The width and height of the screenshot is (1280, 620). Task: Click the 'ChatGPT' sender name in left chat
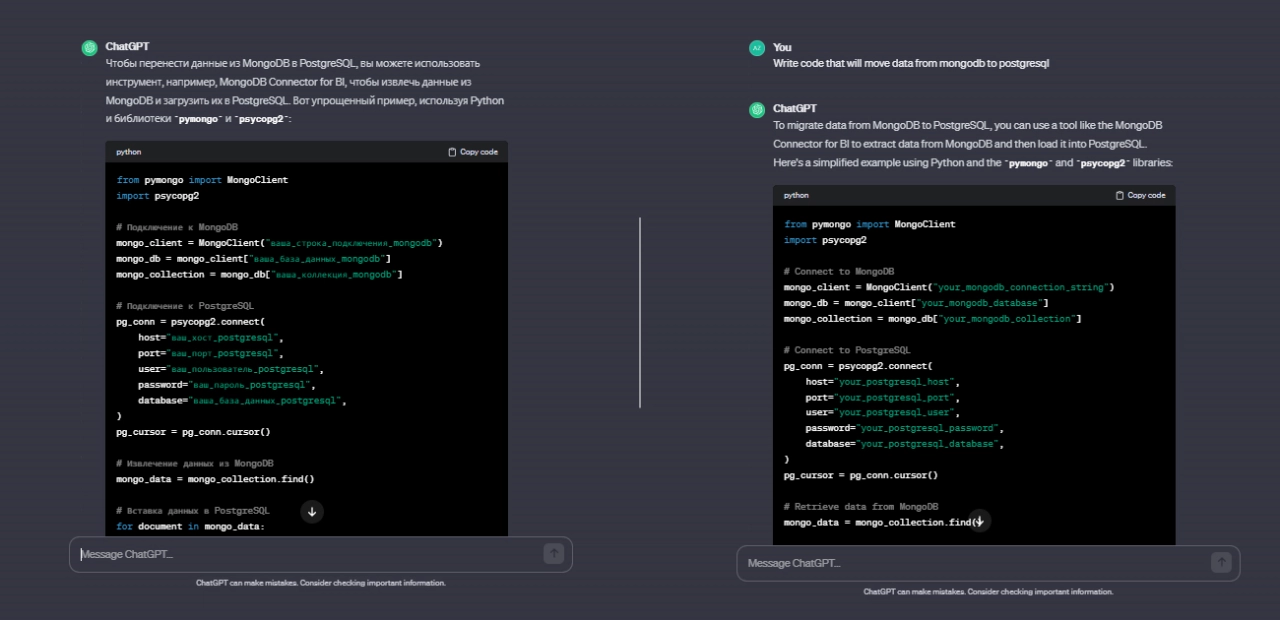point(127,46)
